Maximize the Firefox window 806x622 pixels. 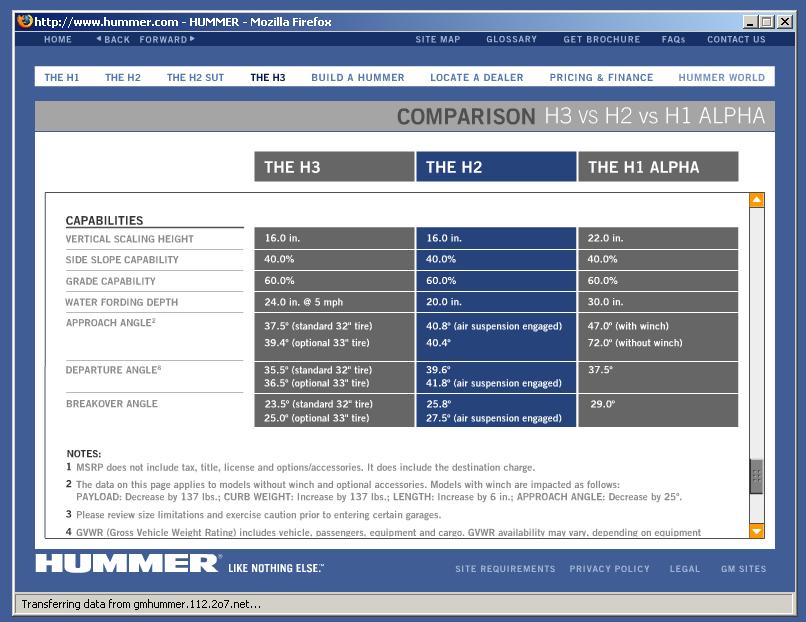(767, 22)
